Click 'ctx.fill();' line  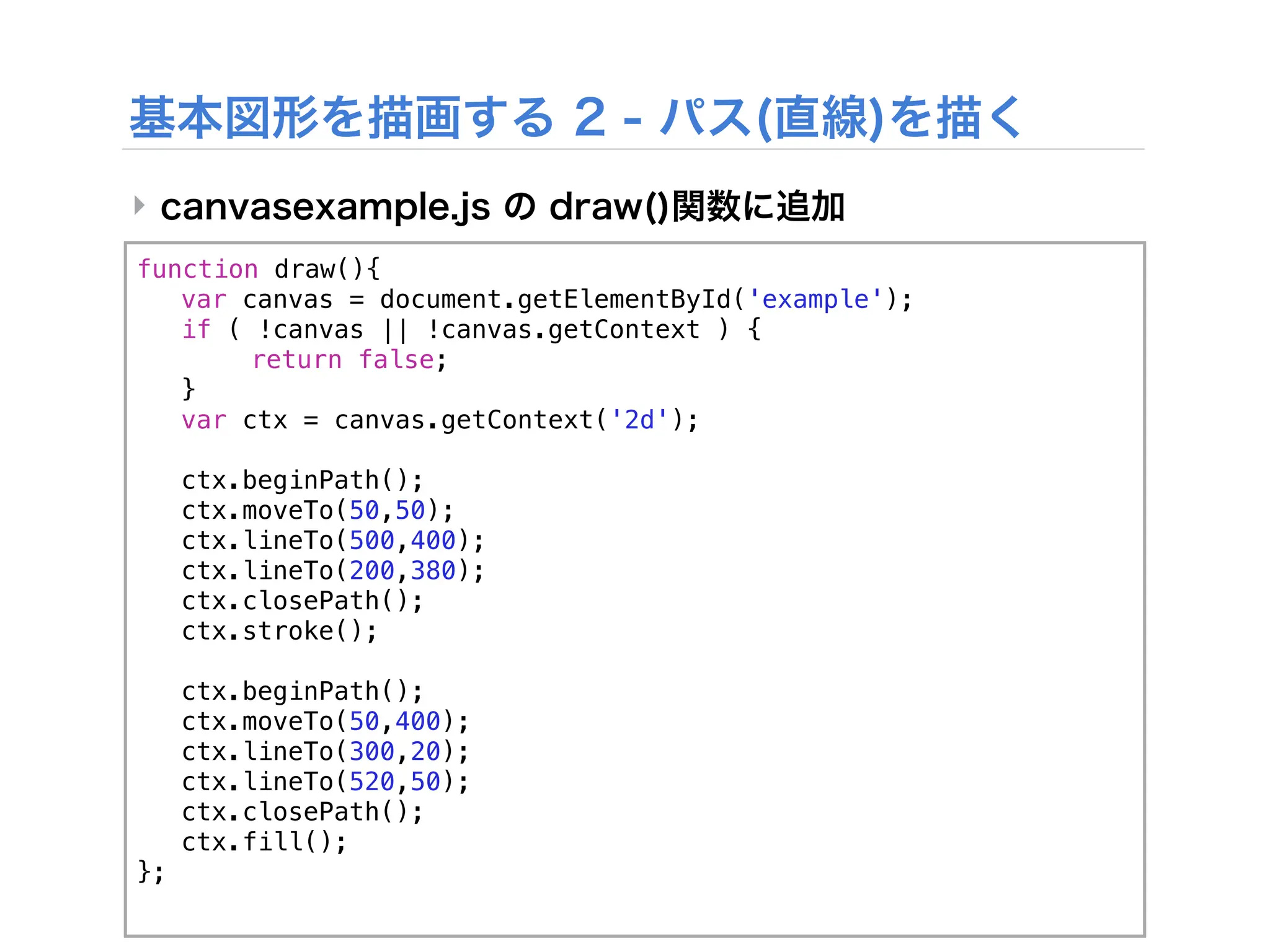point(264,842)
